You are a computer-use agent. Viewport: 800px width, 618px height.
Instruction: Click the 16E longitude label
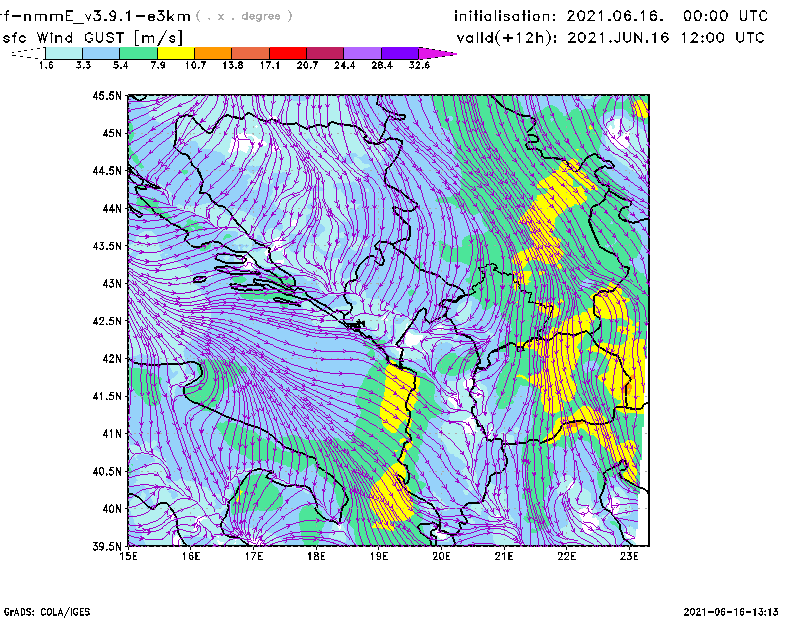(191, 556)
